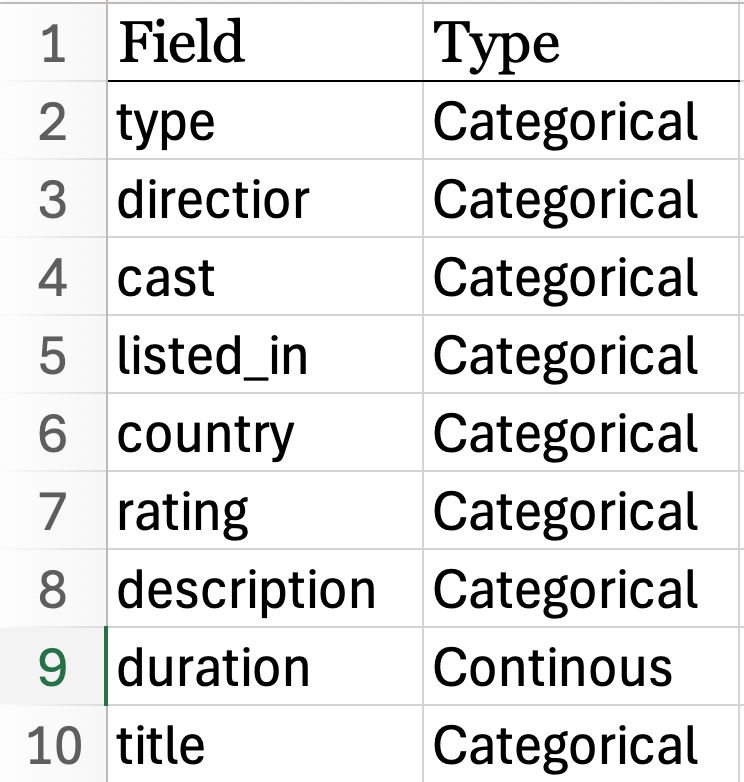
Task: Select the 'description' cell
Action: (x=264, y=590)
